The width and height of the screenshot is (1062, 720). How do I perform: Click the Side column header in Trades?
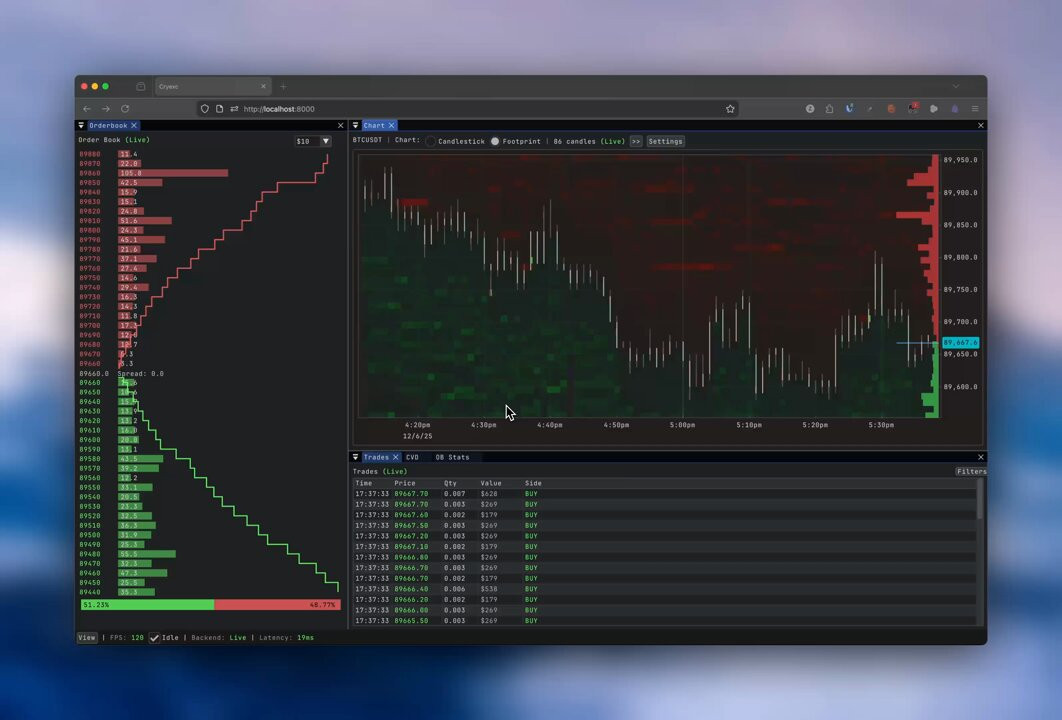[x=533, y=483]
